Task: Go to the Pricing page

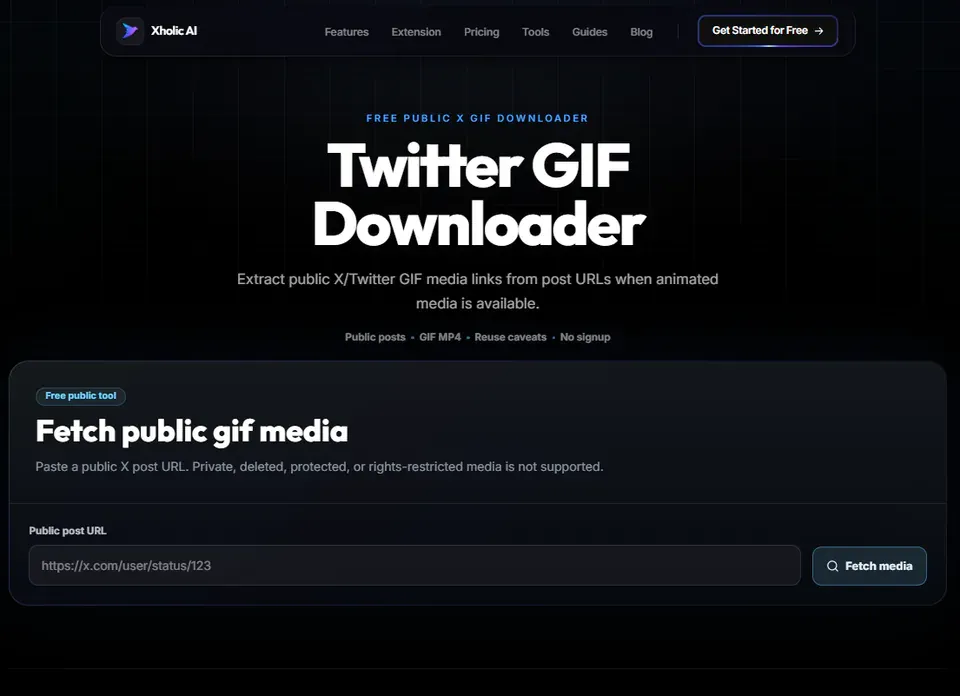Action: [481, 32]
